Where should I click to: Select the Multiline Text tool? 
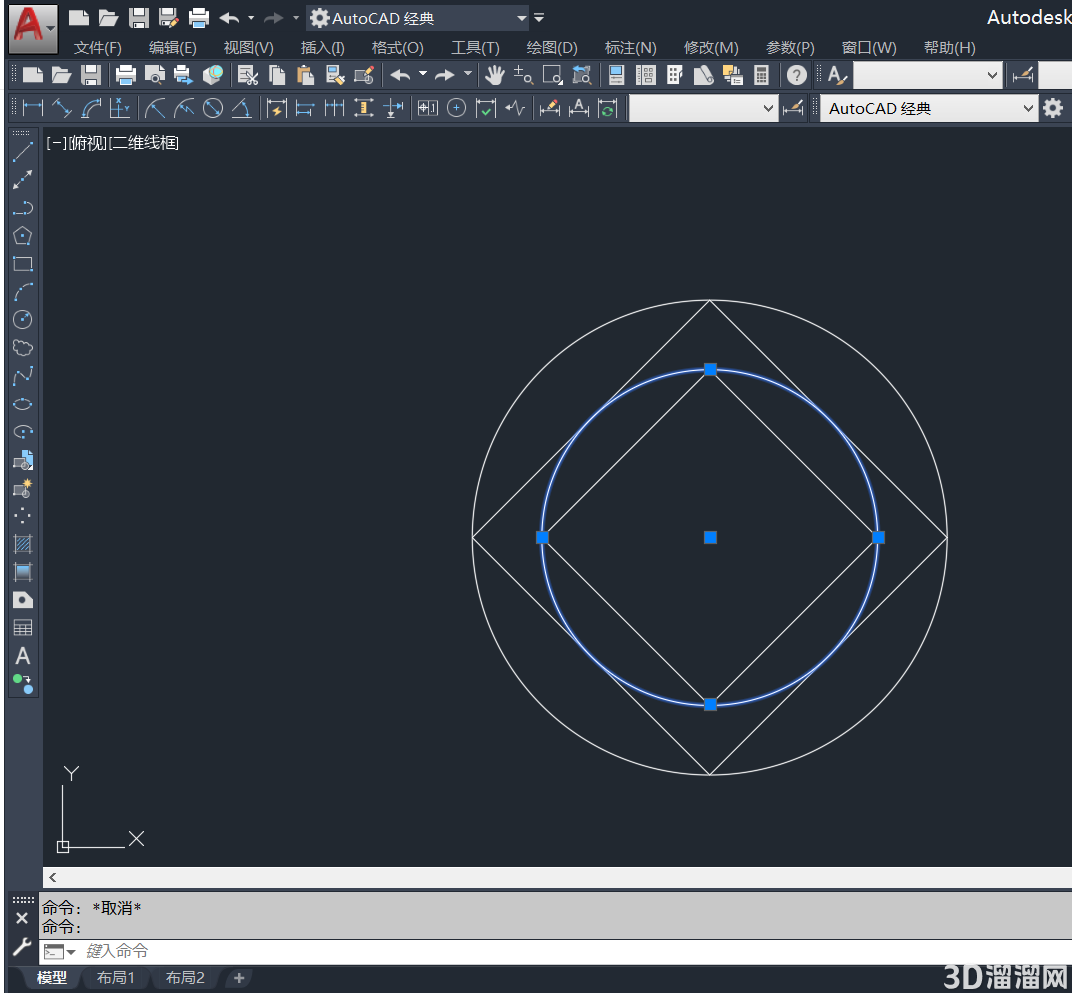pos(23,657)
